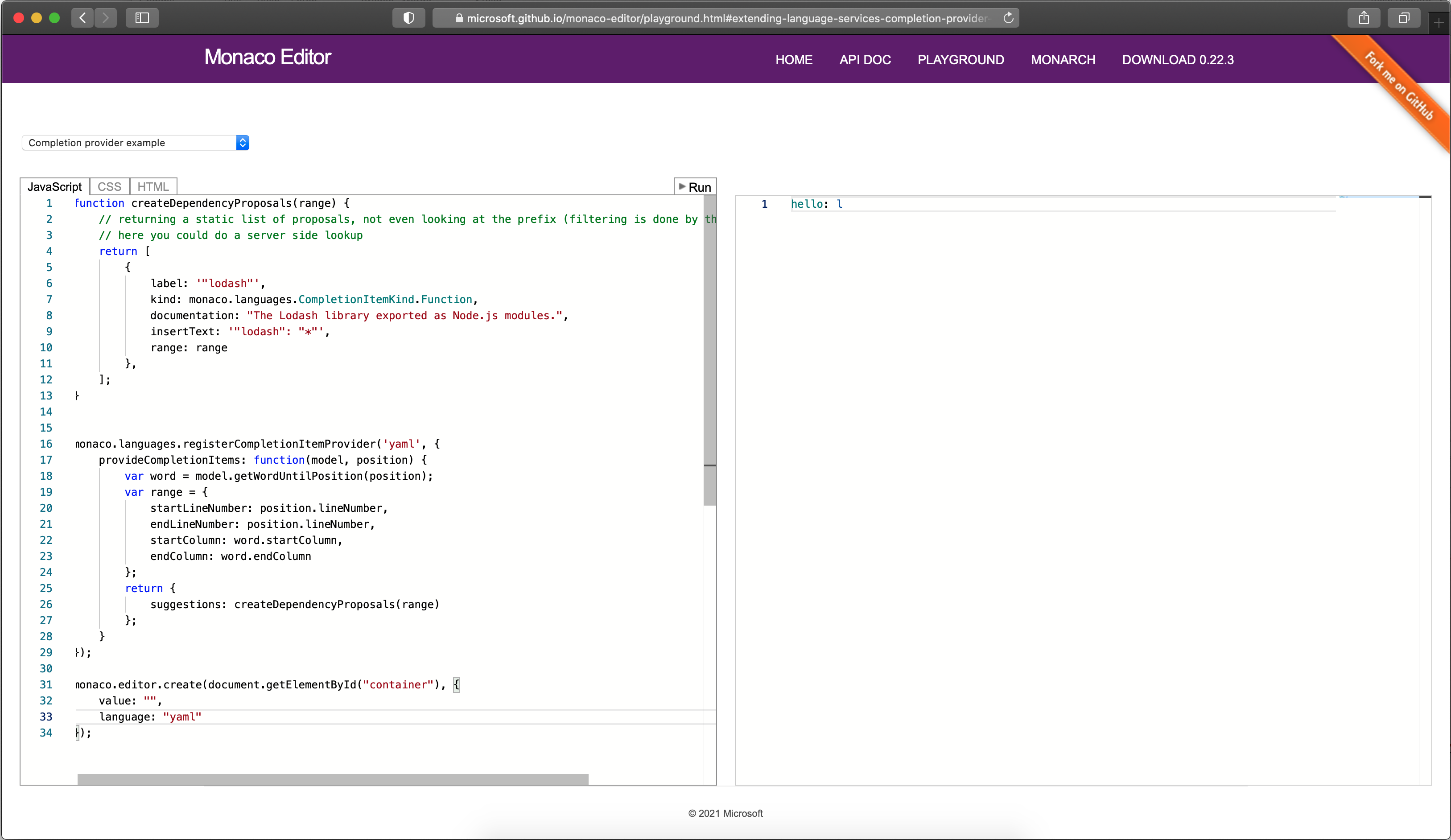Open the API DOC link
The image size is (1451, 840).
click(x=865, y=59)
